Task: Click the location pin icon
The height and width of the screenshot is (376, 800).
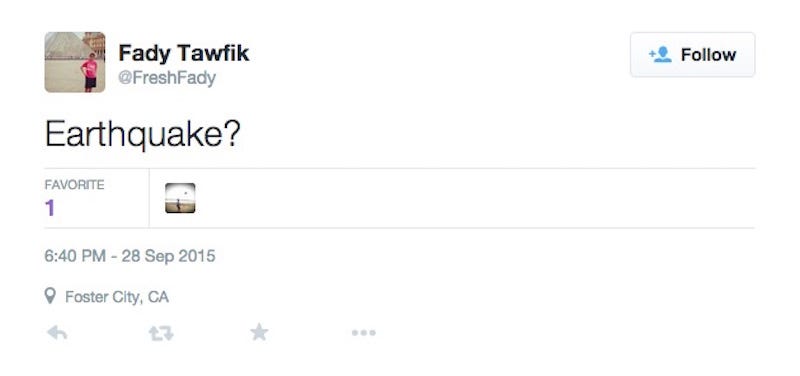Action: tap(50, 295)
